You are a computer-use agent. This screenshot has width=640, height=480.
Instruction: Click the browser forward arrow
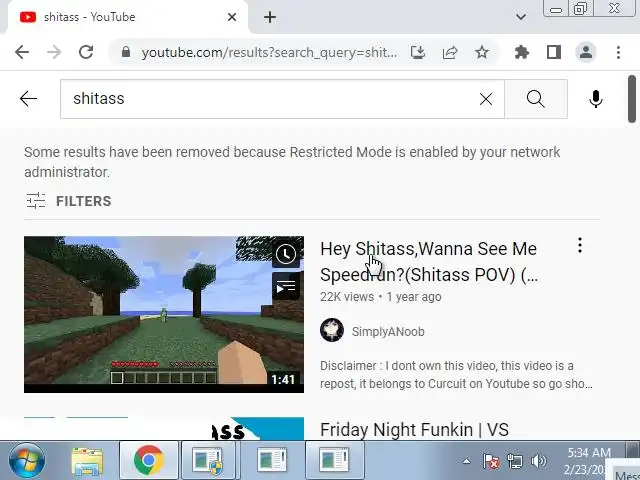[x=53, y=52]
